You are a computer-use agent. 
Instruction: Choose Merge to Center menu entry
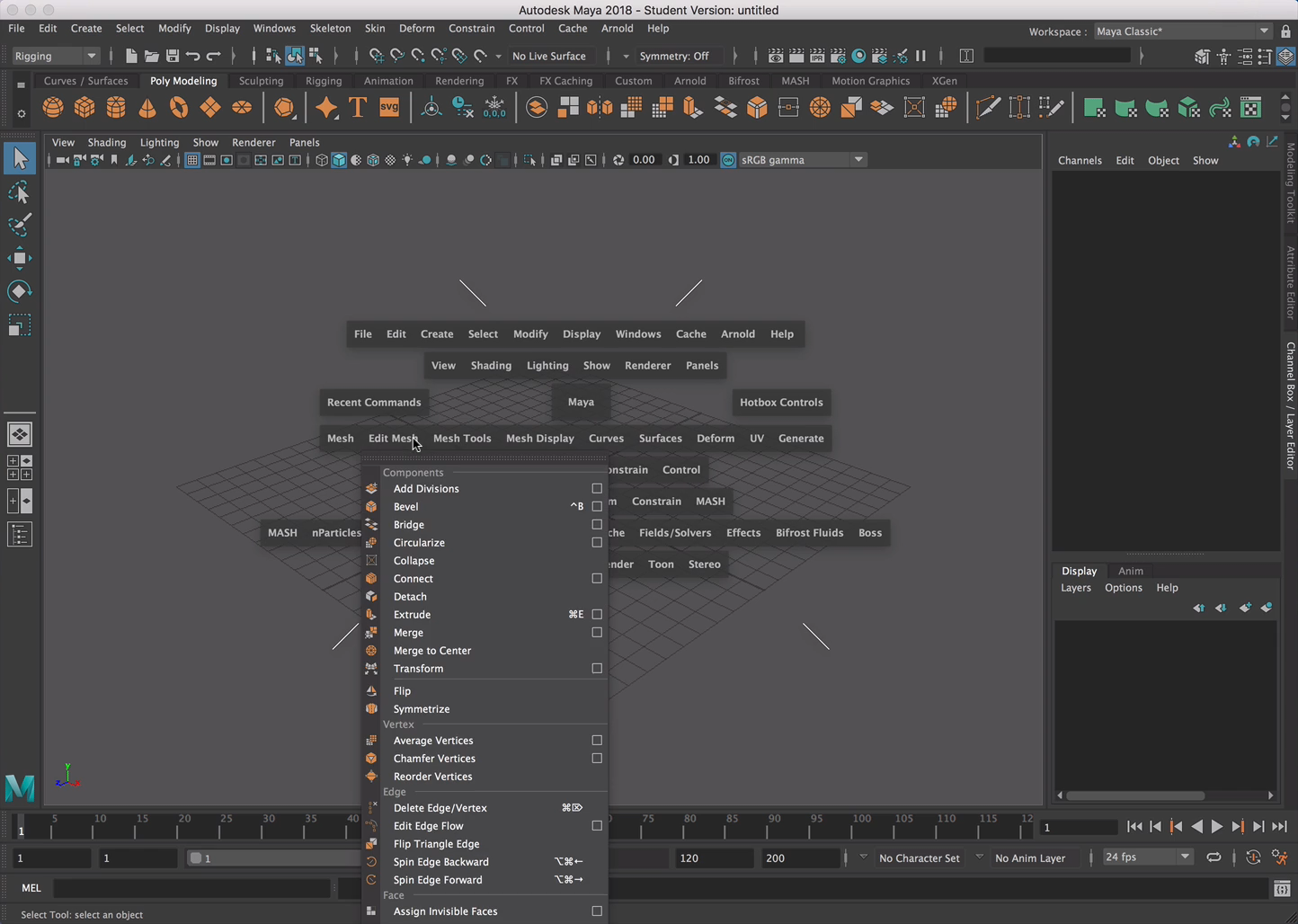(432, 651)
